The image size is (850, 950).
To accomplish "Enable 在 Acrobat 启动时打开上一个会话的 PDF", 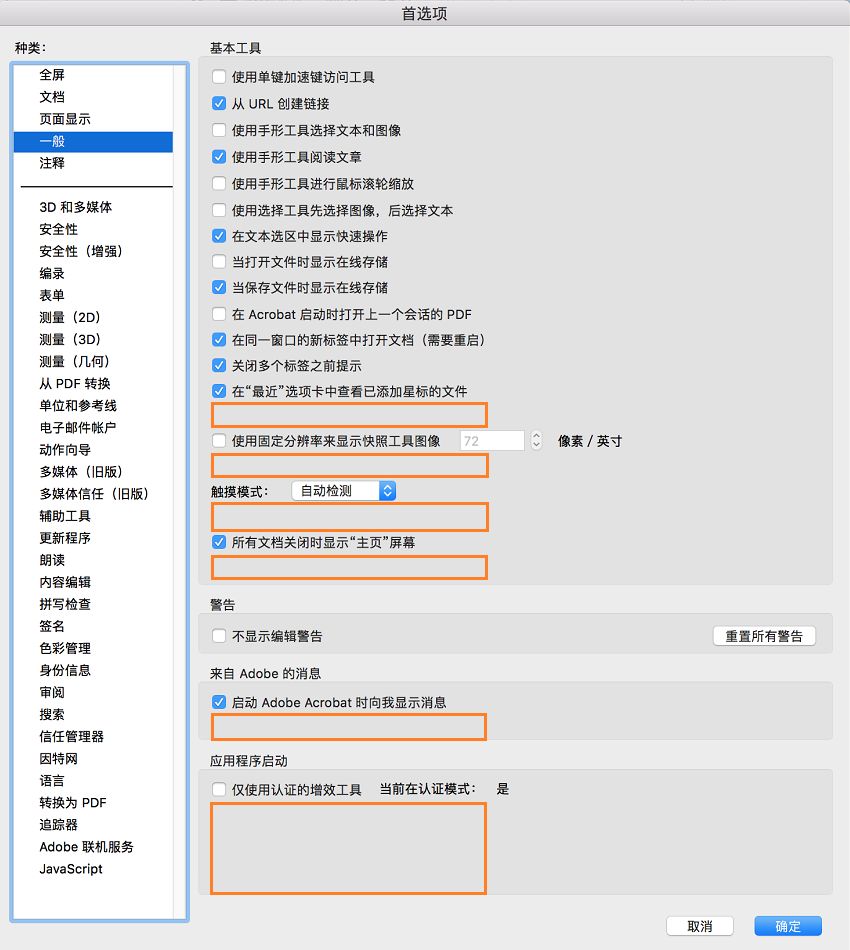I will click(218, 313).
